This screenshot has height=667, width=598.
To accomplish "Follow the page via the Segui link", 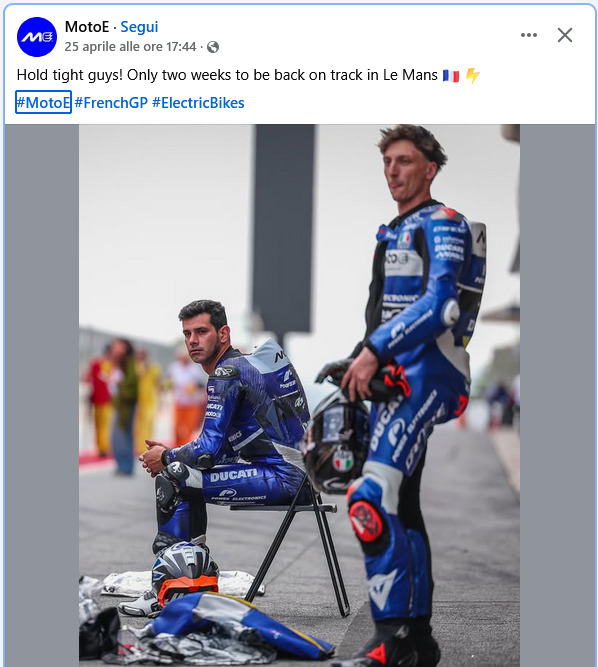I will point(139,27).
